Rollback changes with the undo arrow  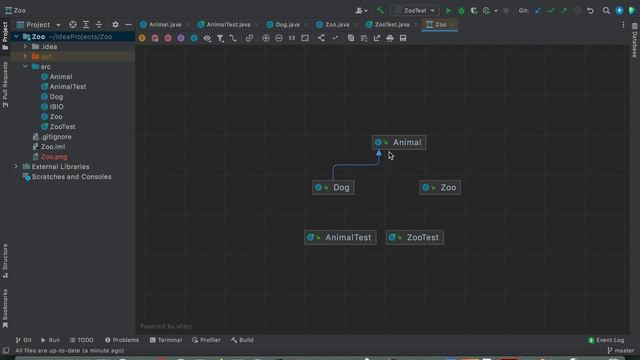click(x=590, y=11)
